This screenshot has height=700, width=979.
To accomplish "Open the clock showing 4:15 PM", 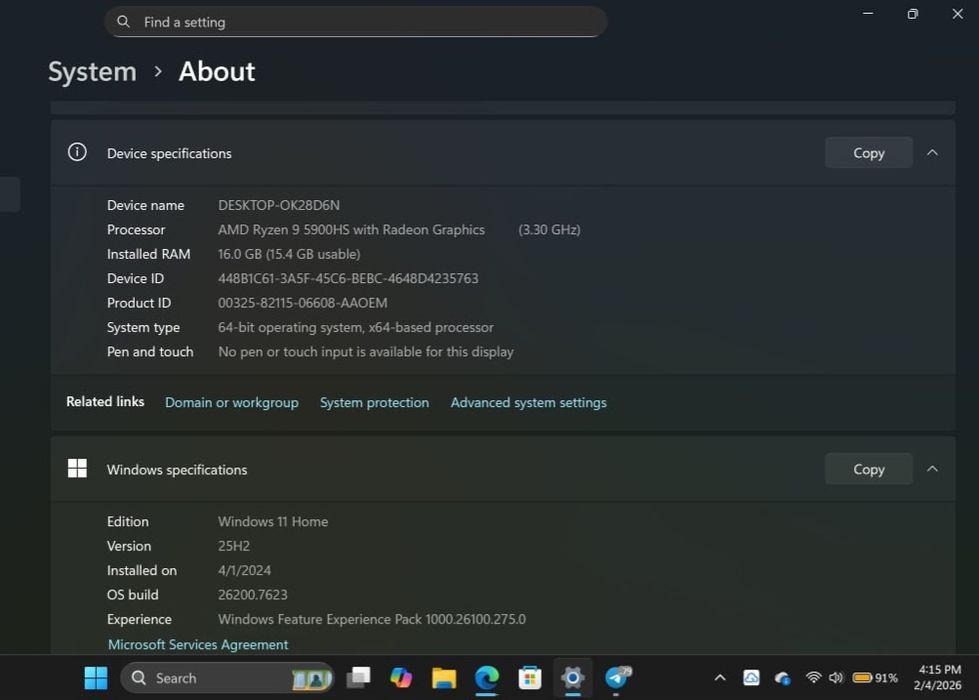I will pyautogui.click(x=937, y=678).
